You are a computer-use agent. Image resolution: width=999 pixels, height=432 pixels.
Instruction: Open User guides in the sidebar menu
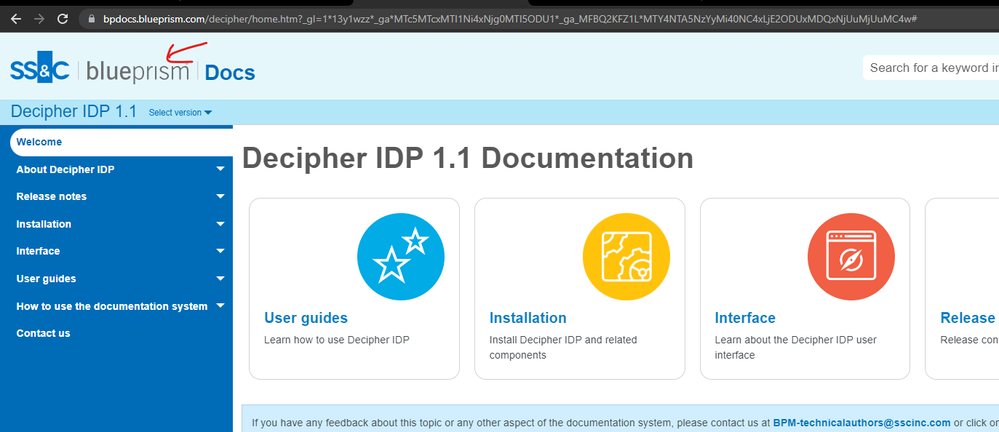46,278
